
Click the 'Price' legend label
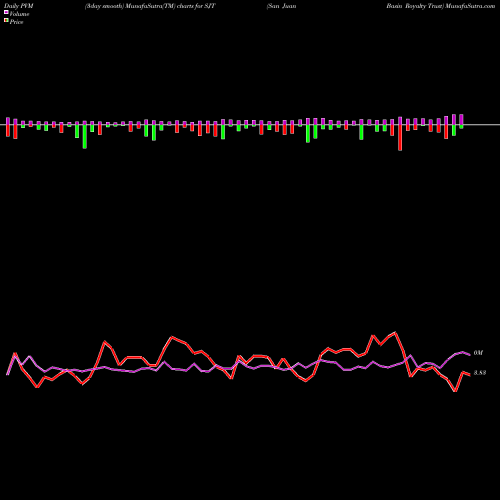click(x=16, y=22)
